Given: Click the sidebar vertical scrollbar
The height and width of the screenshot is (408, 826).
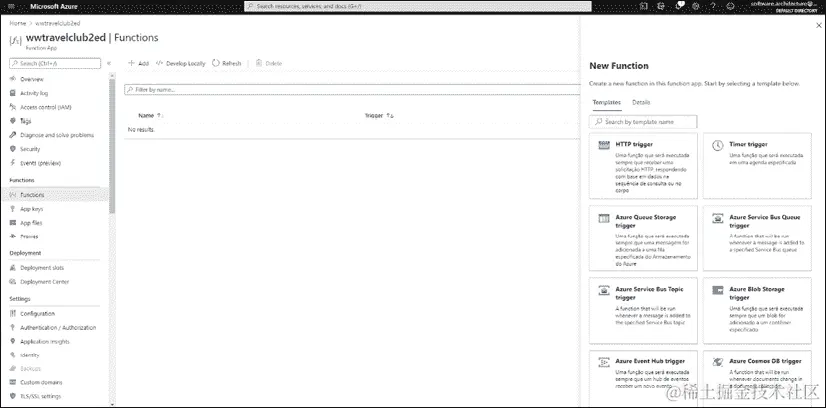Looking at the screenshot, I should click(x=112, y=145).
